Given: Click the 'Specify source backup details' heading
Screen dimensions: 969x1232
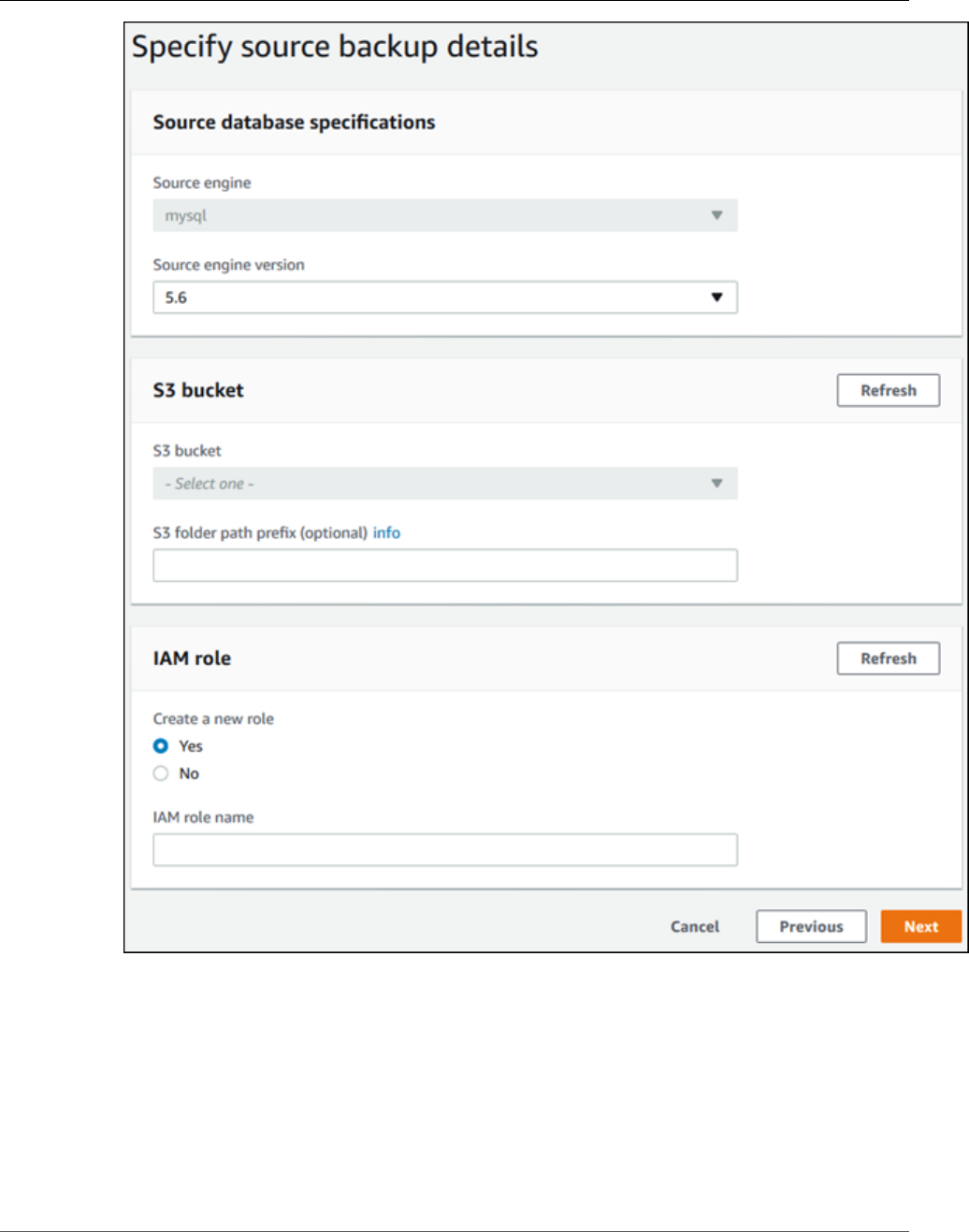Looking at the screenshot, I should coord(335,47).
